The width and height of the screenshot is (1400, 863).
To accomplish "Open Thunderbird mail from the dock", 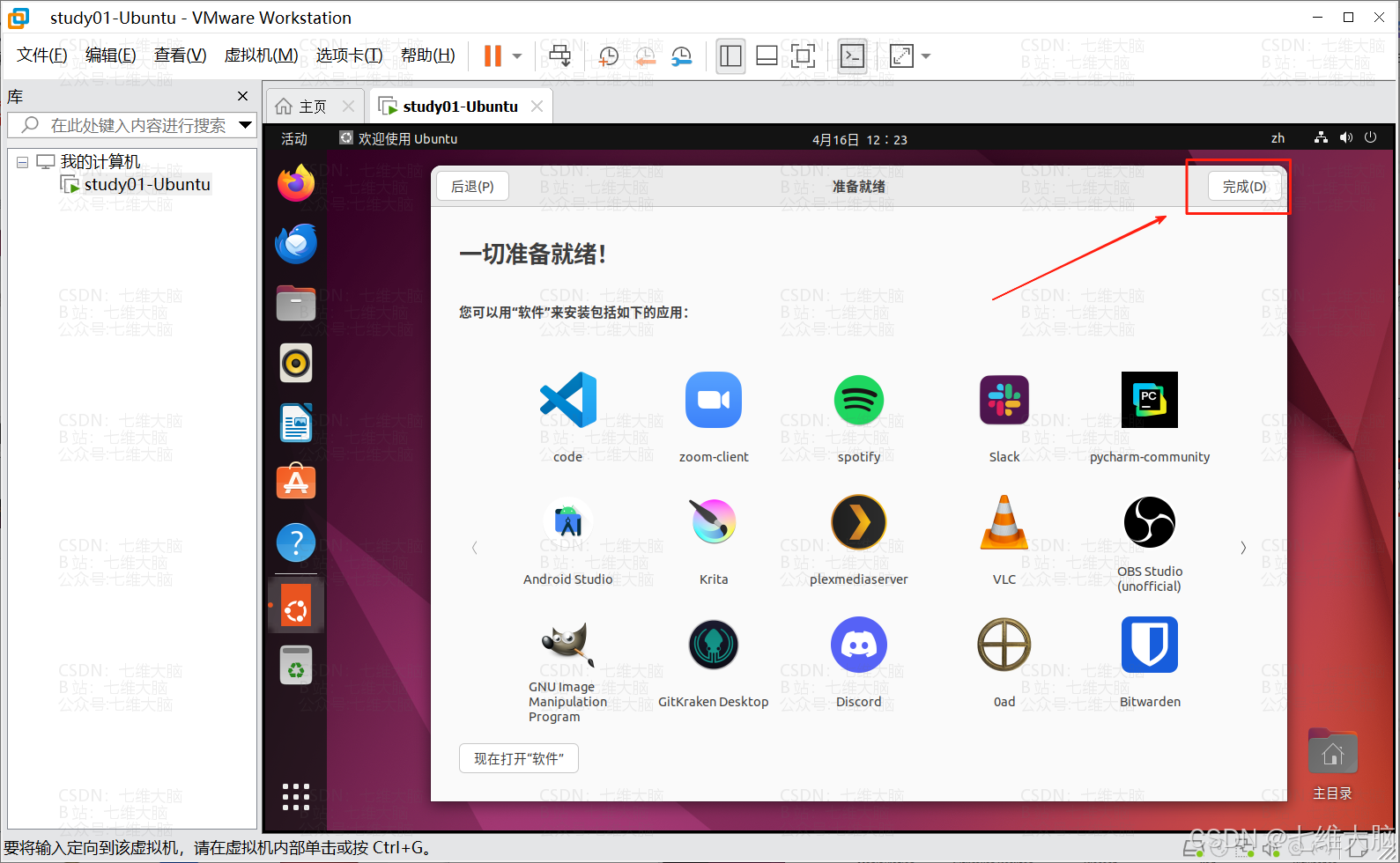I will (296, 244).
